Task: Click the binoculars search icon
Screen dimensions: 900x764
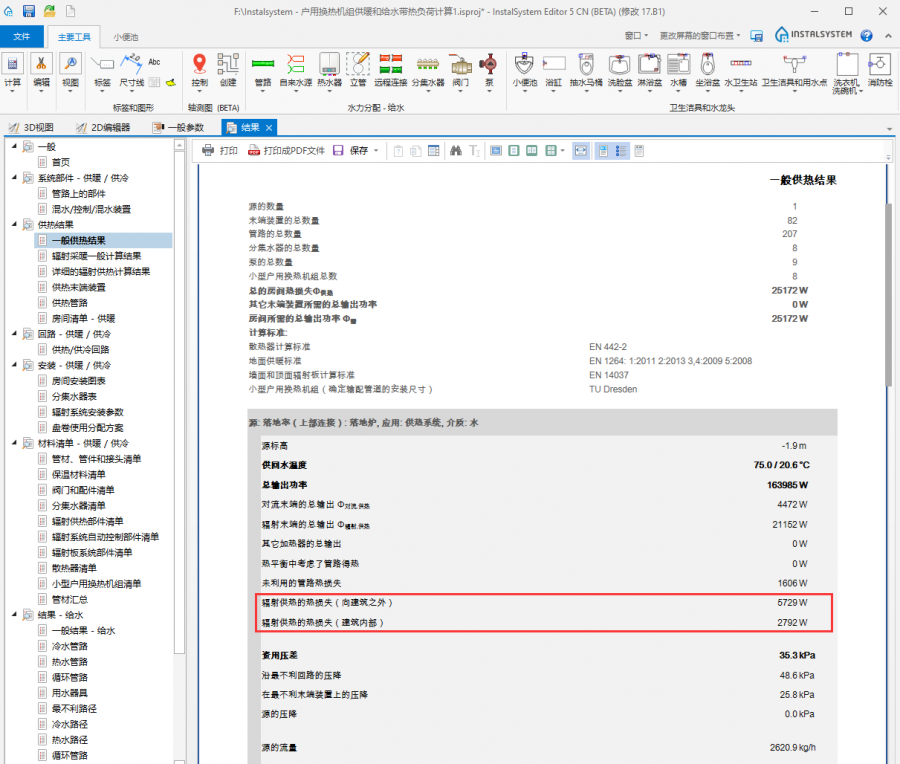Action: pyautogui.click(x=455, y=150)
